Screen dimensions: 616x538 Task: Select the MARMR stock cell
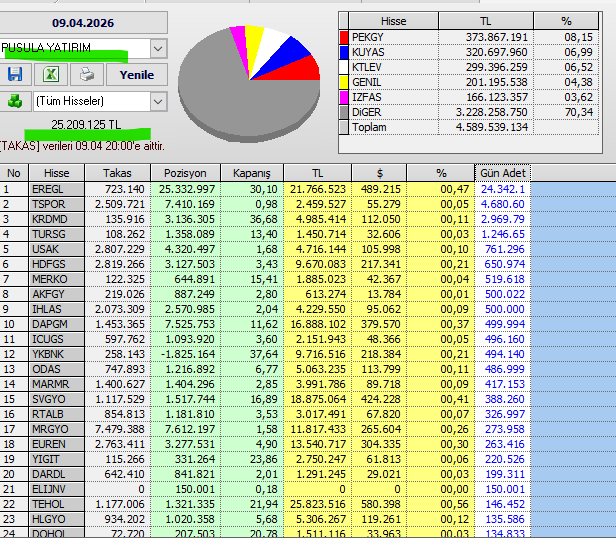click(57, 384)
